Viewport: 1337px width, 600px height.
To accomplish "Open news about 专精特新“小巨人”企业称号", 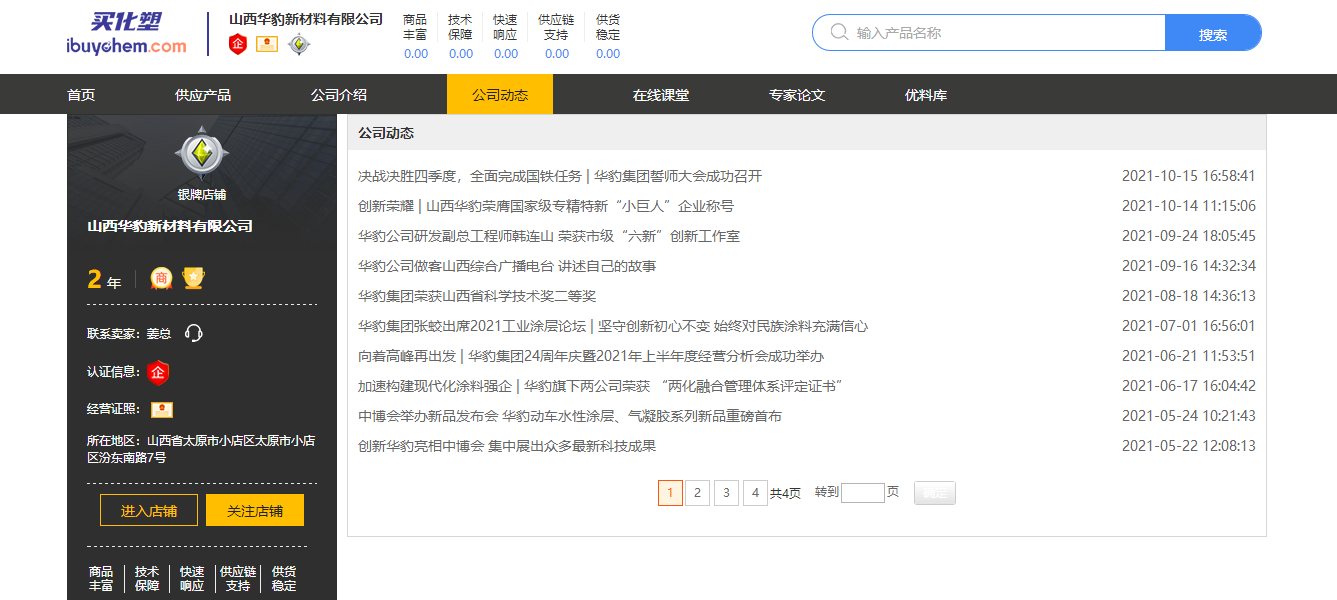I will (x=546, y=206).
